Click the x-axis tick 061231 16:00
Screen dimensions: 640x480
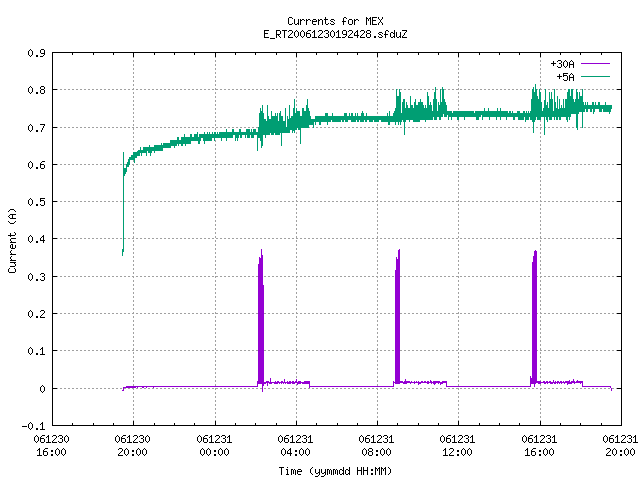(x=539, y=446)
